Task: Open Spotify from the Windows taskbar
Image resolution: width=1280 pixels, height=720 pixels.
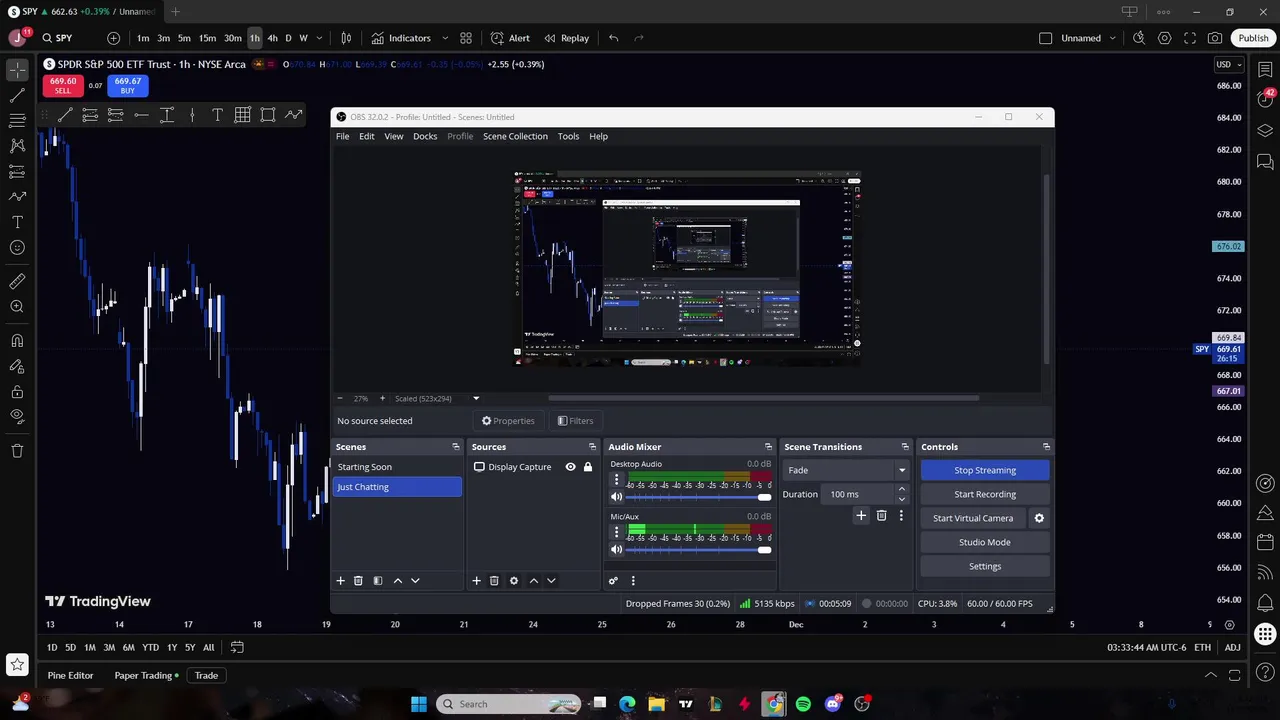Action: point(803,704)
